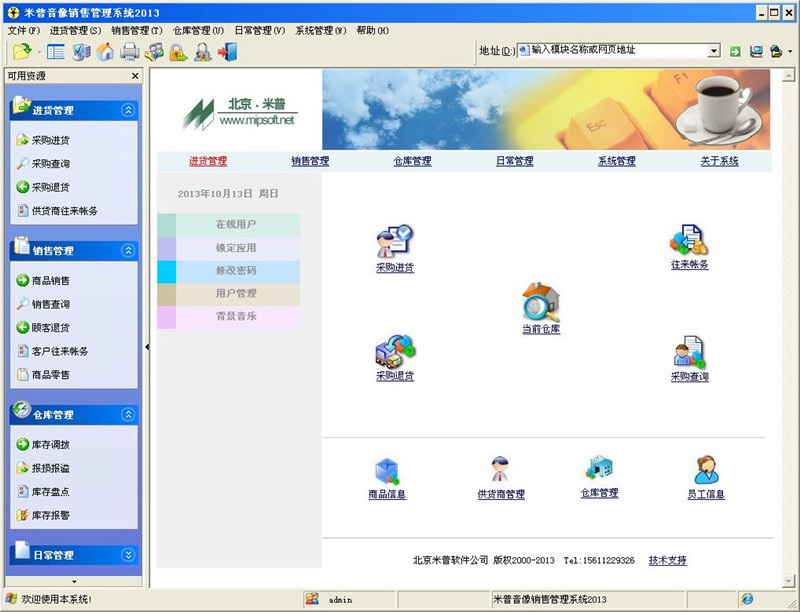This screenshot has width=800, height=612.
Task: Open the 帮助(H) menu
Action: 372,31
